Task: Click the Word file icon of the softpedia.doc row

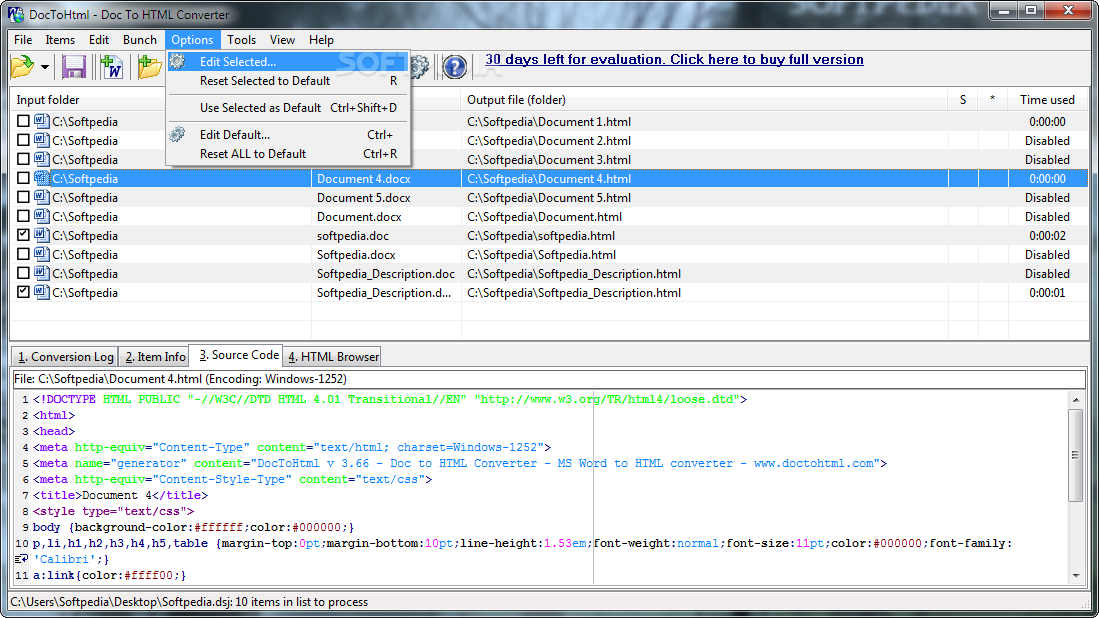Action: coord(41,235)
